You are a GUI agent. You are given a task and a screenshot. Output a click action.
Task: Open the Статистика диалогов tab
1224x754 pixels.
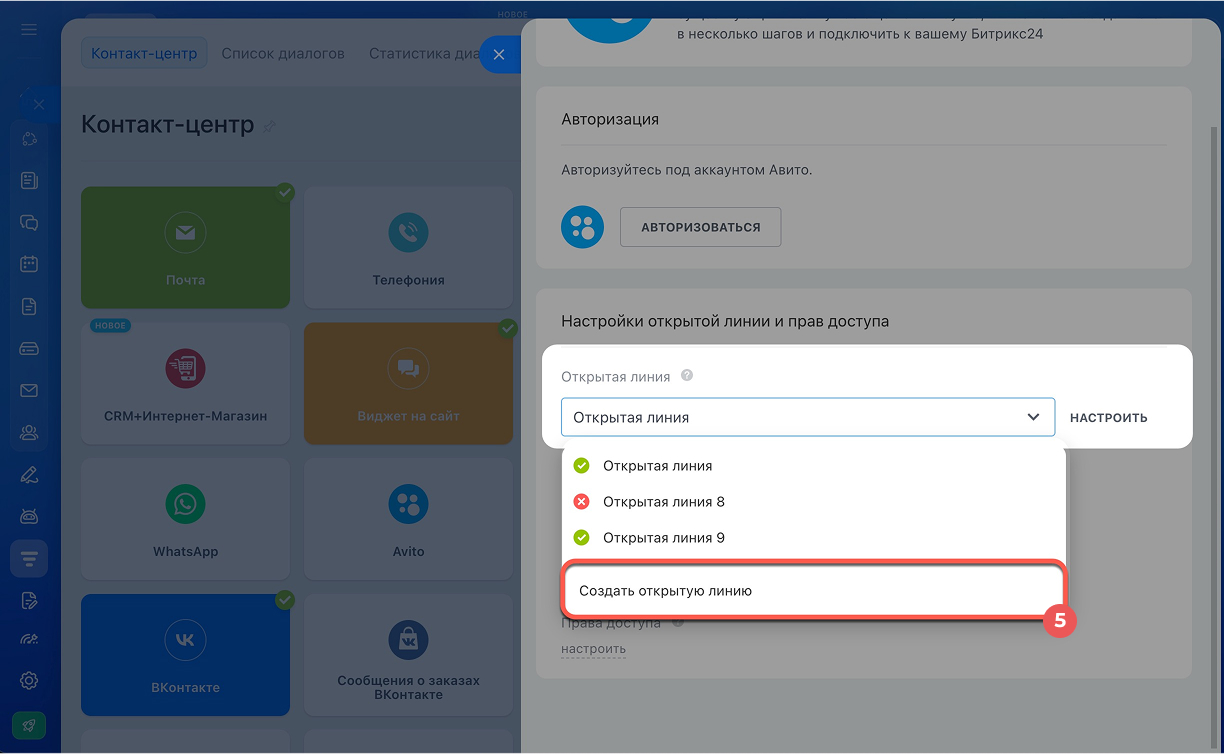click(425, 53)
